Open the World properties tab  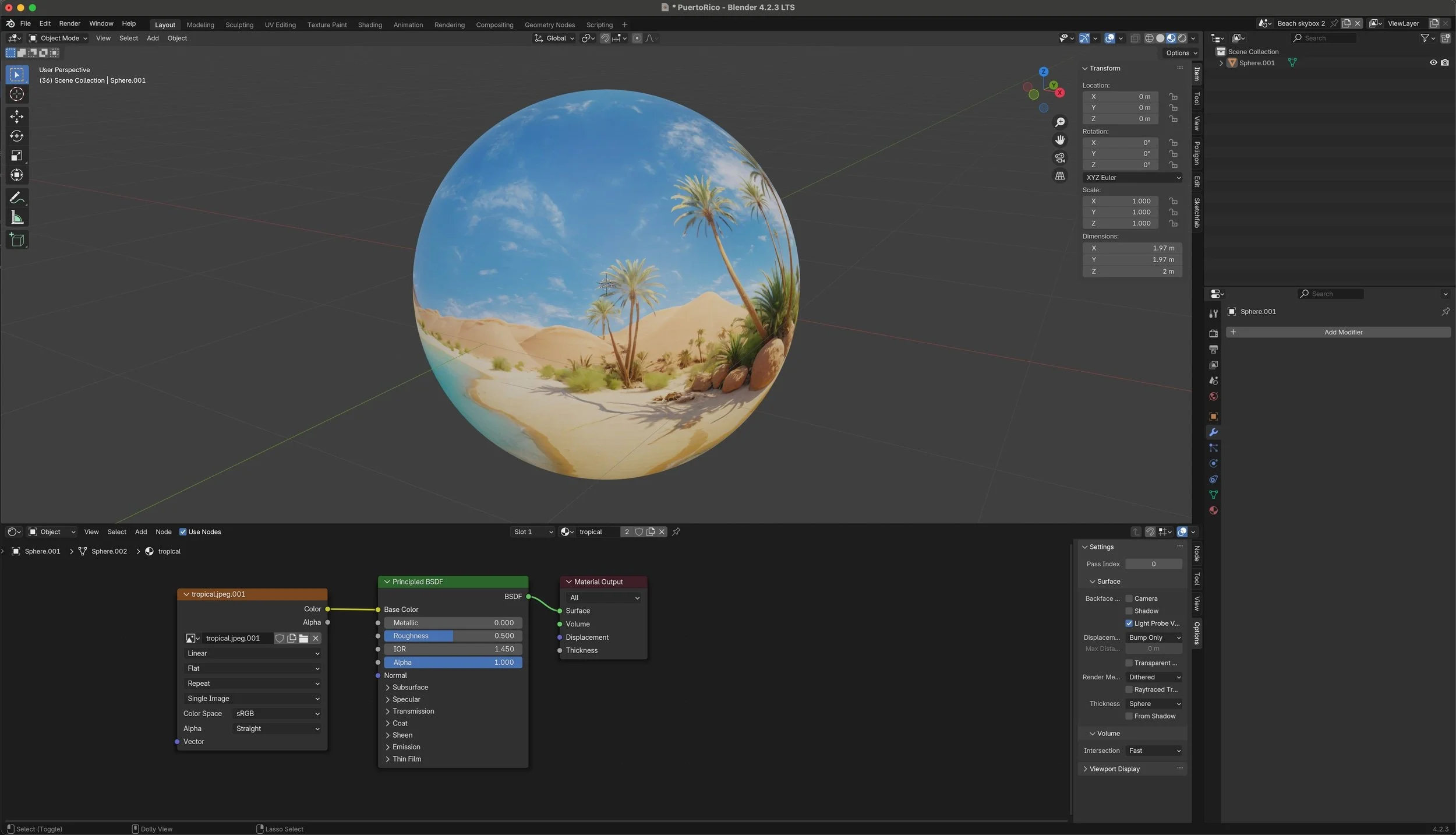point(1214,396)
